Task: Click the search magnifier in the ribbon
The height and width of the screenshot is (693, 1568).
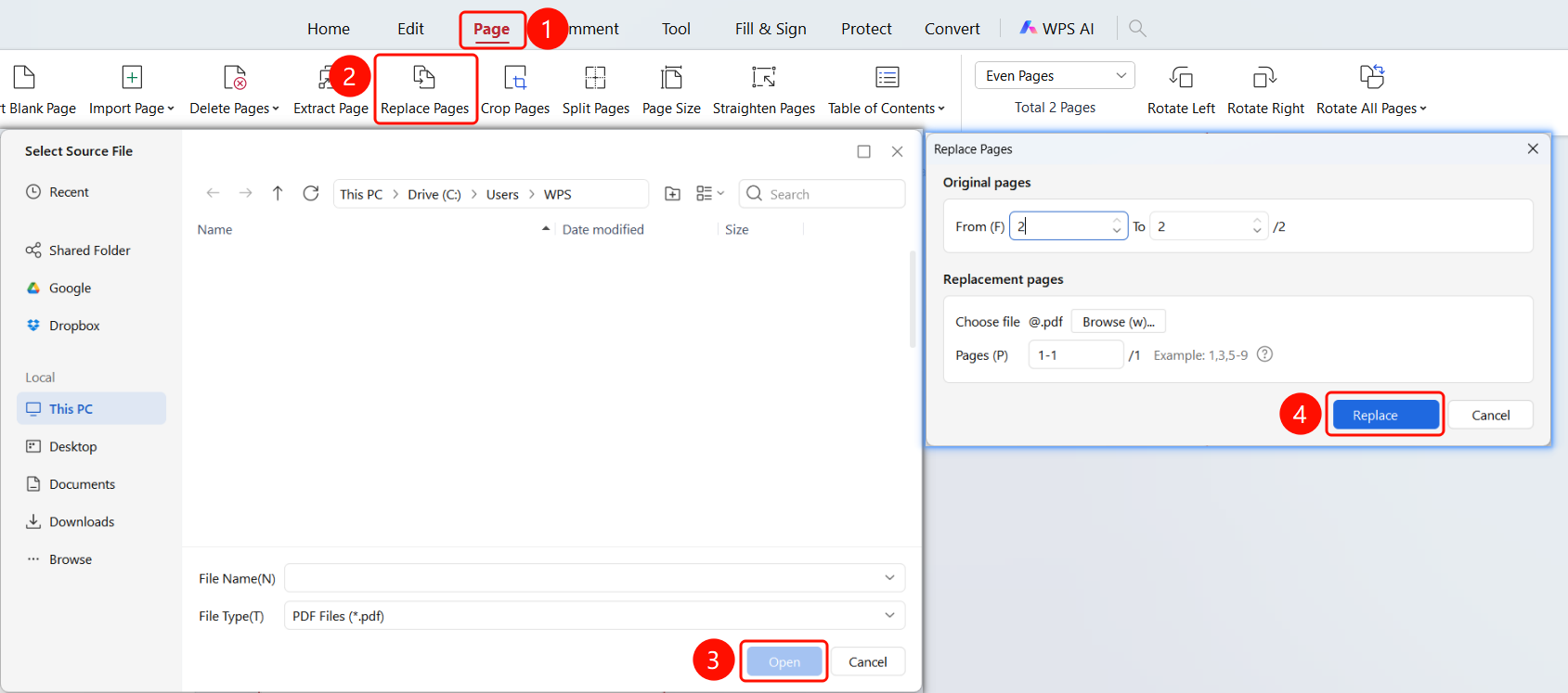Action: click(1137, 29)
